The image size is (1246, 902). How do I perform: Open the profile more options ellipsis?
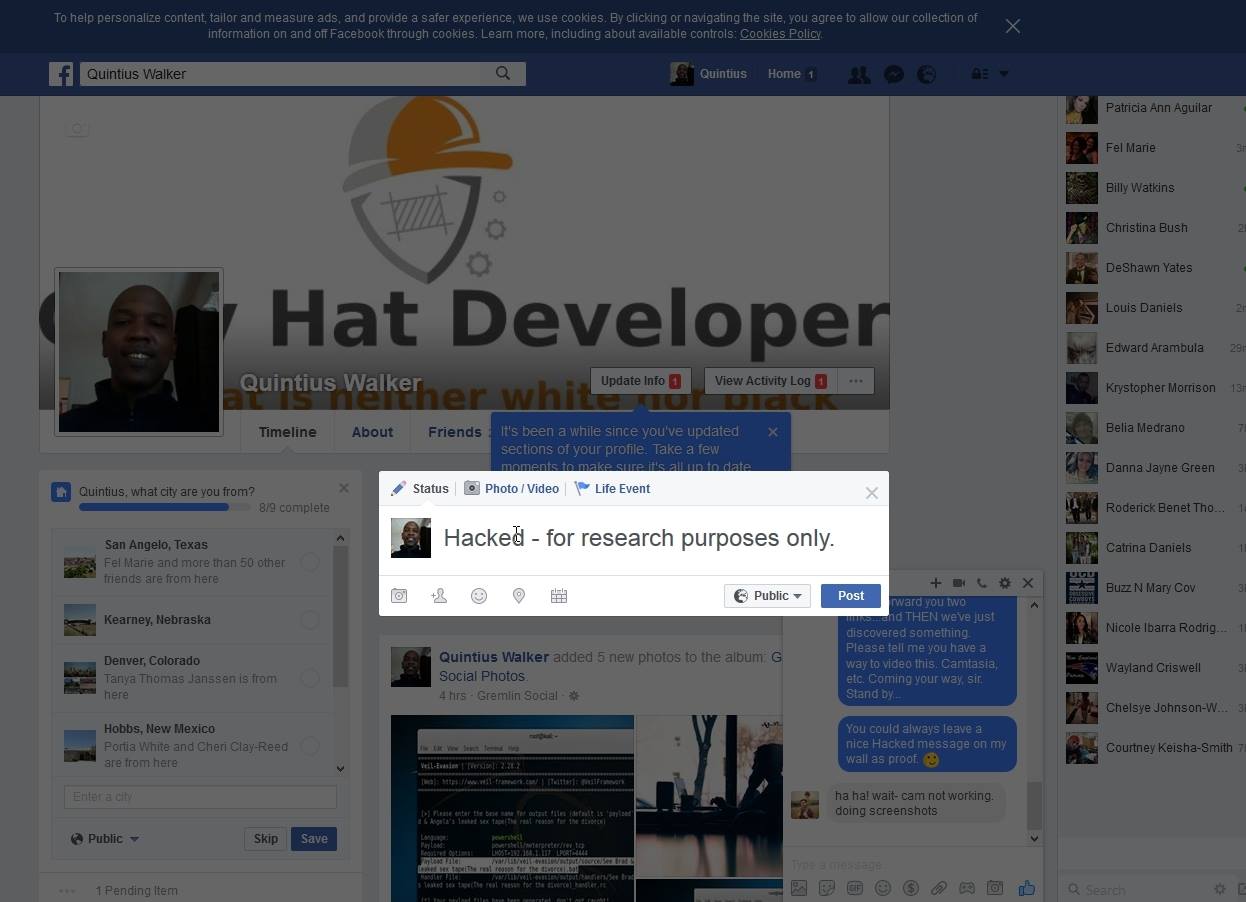[856, 381]
